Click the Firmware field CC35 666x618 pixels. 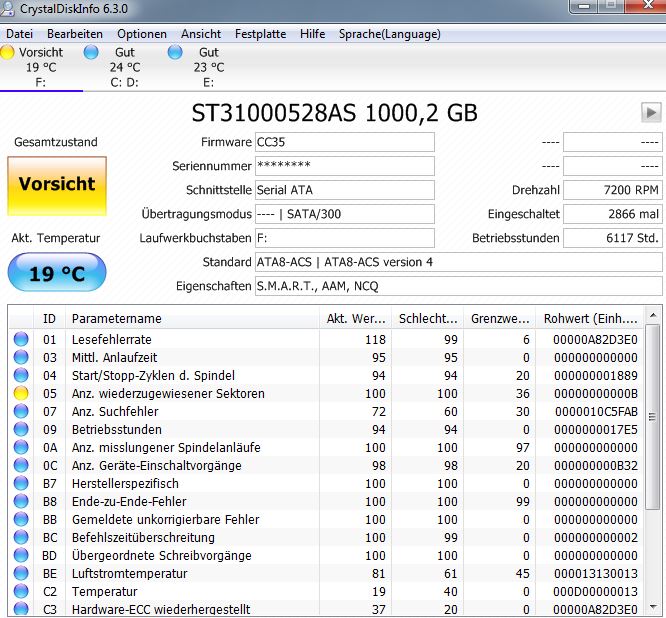344,142
